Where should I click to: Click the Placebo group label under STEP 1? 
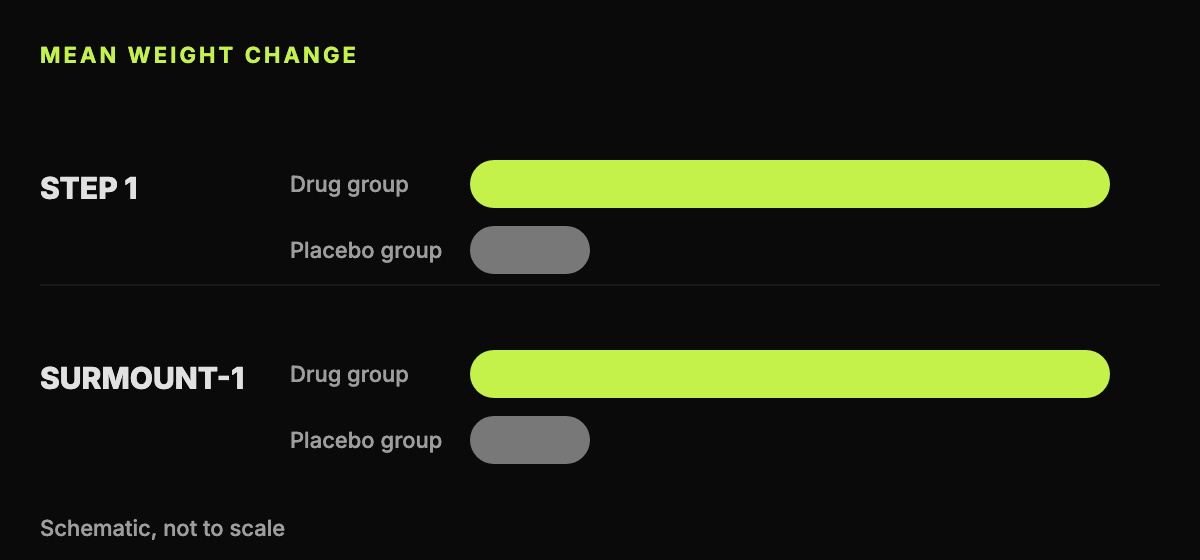pyautogui.click(x=366, y=251)
